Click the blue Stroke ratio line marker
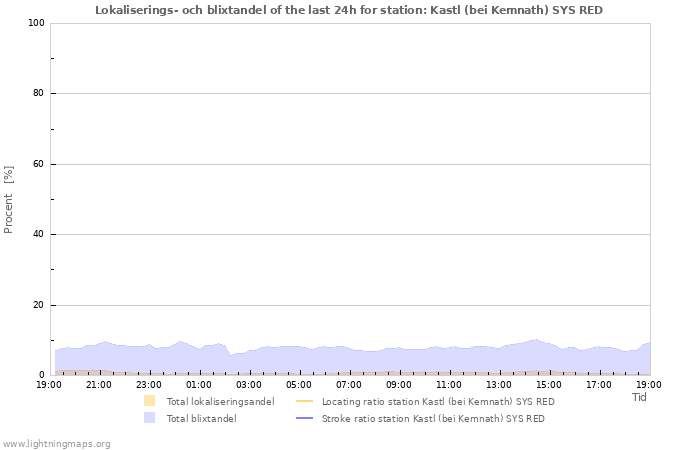 (x=304, y=418)
